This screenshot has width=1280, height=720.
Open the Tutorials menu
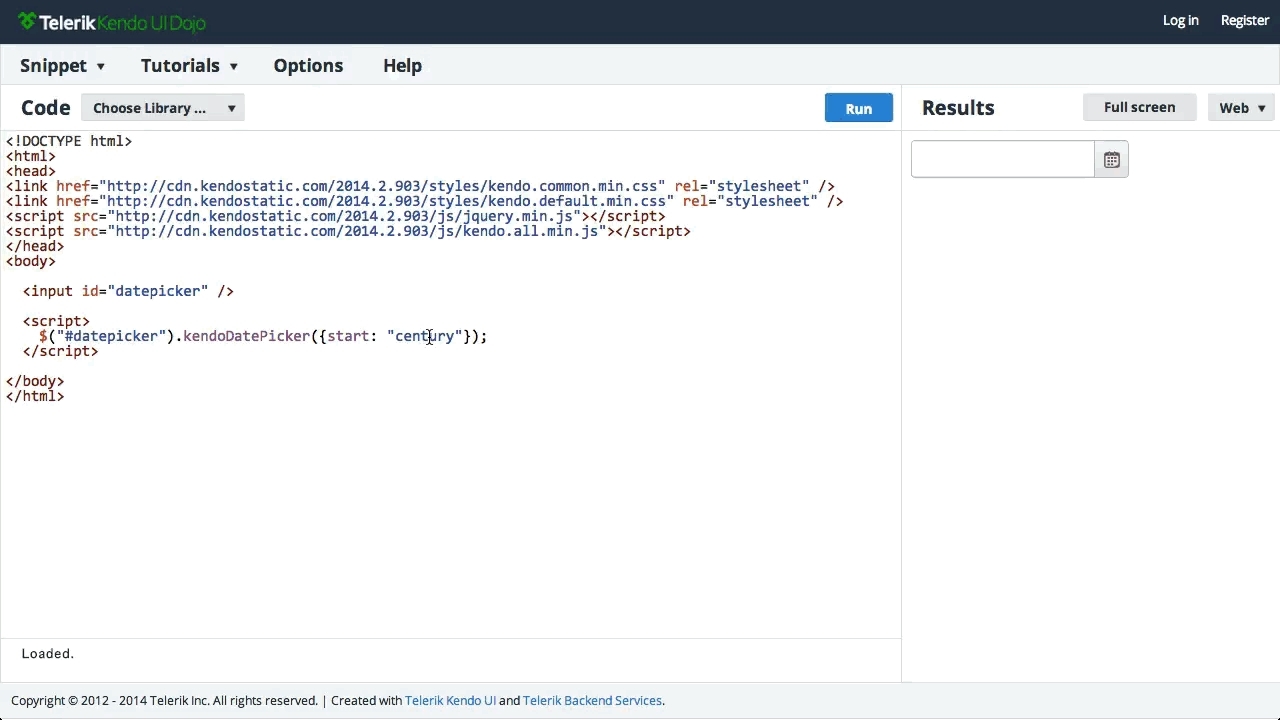189,66
